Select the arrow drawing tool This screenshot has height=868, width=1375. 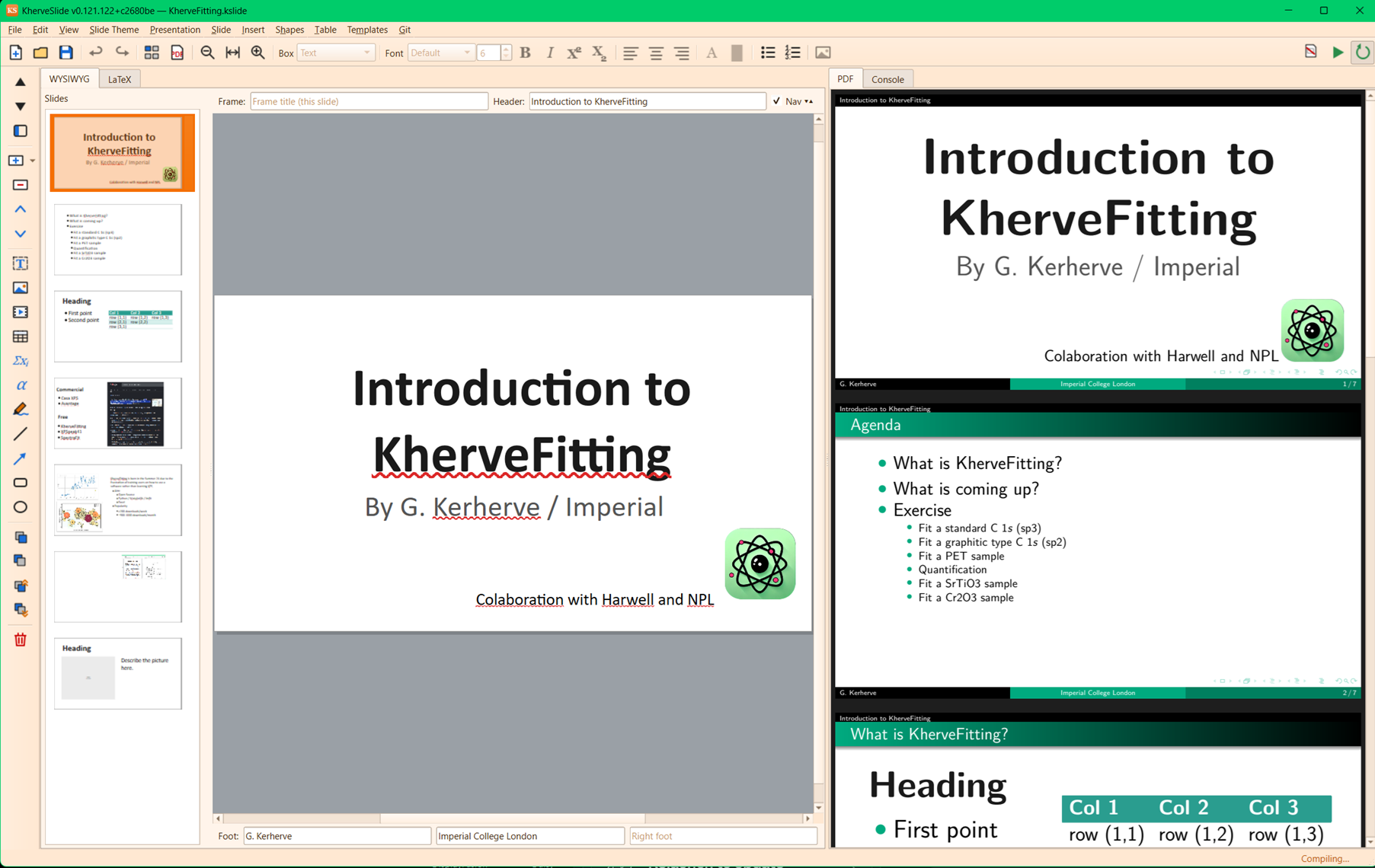(x=21, y=458)
